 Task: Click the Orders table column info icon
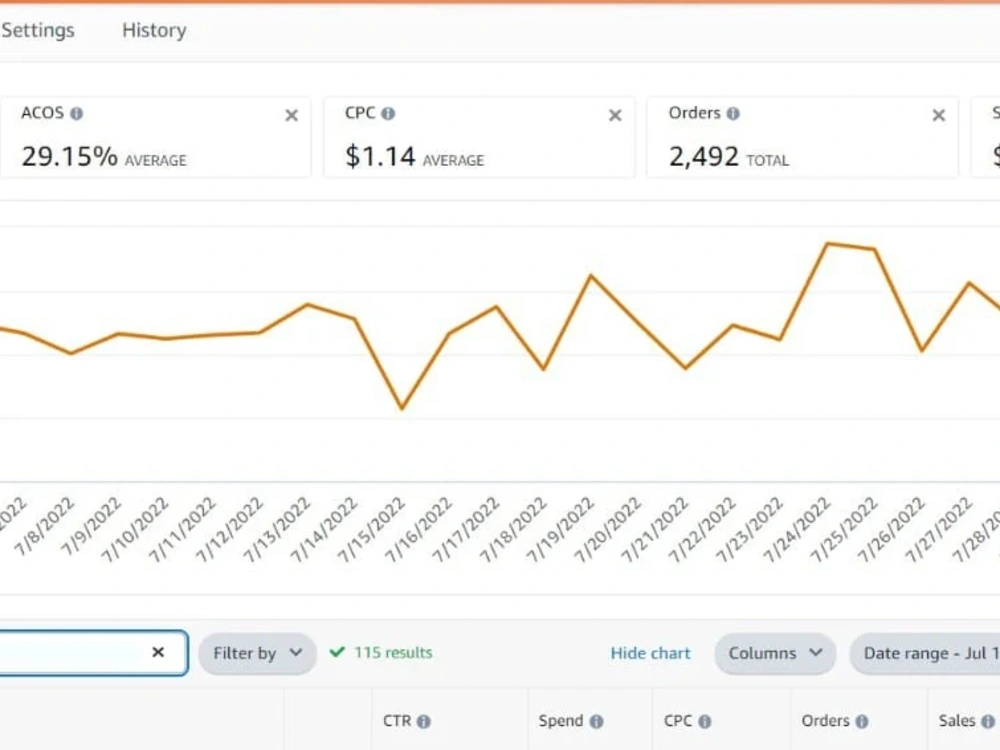(862, 721)
